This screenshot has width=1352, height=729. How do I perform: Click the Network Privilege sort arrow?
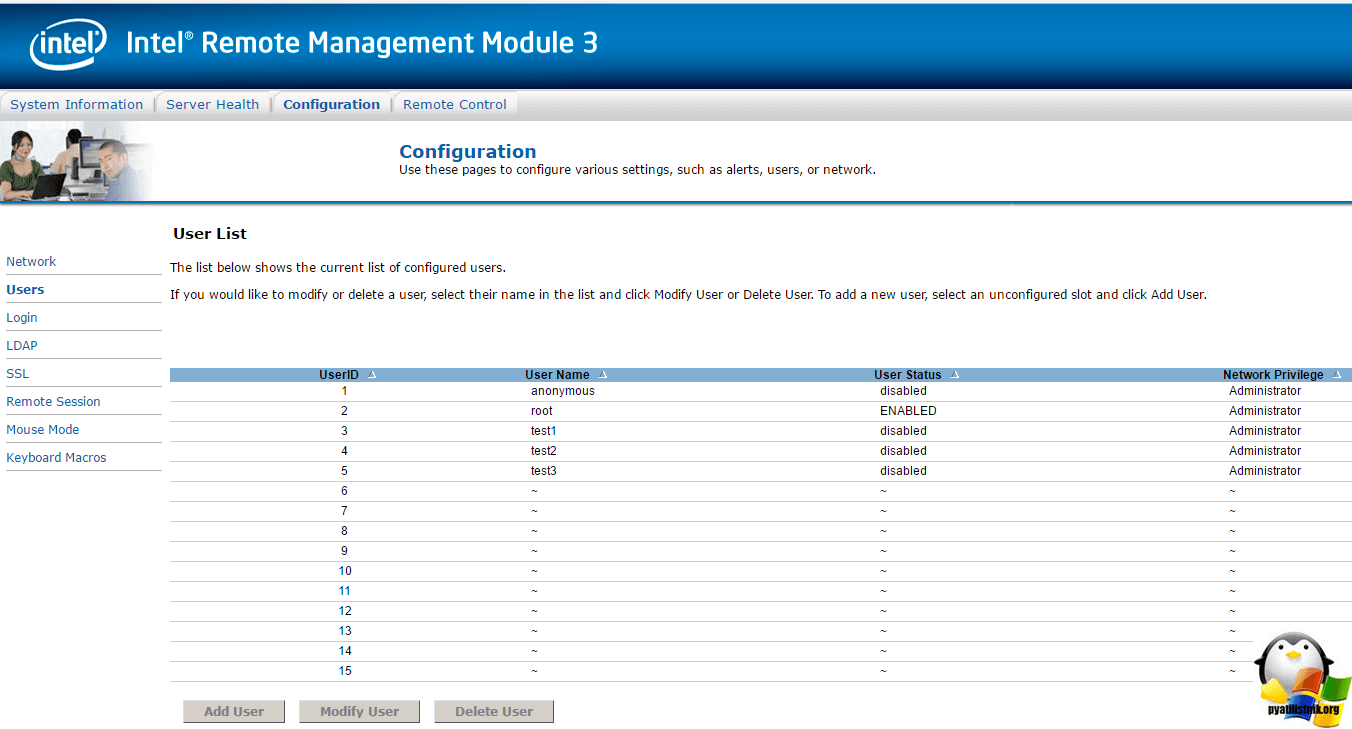click(1337, 375)
